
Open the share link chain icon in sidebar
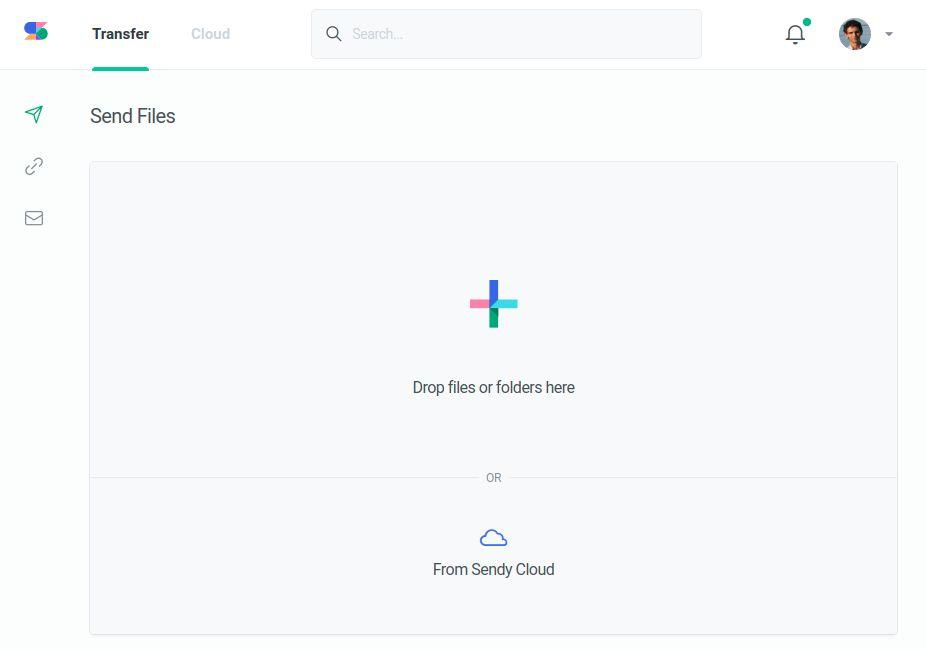point(34,166)
